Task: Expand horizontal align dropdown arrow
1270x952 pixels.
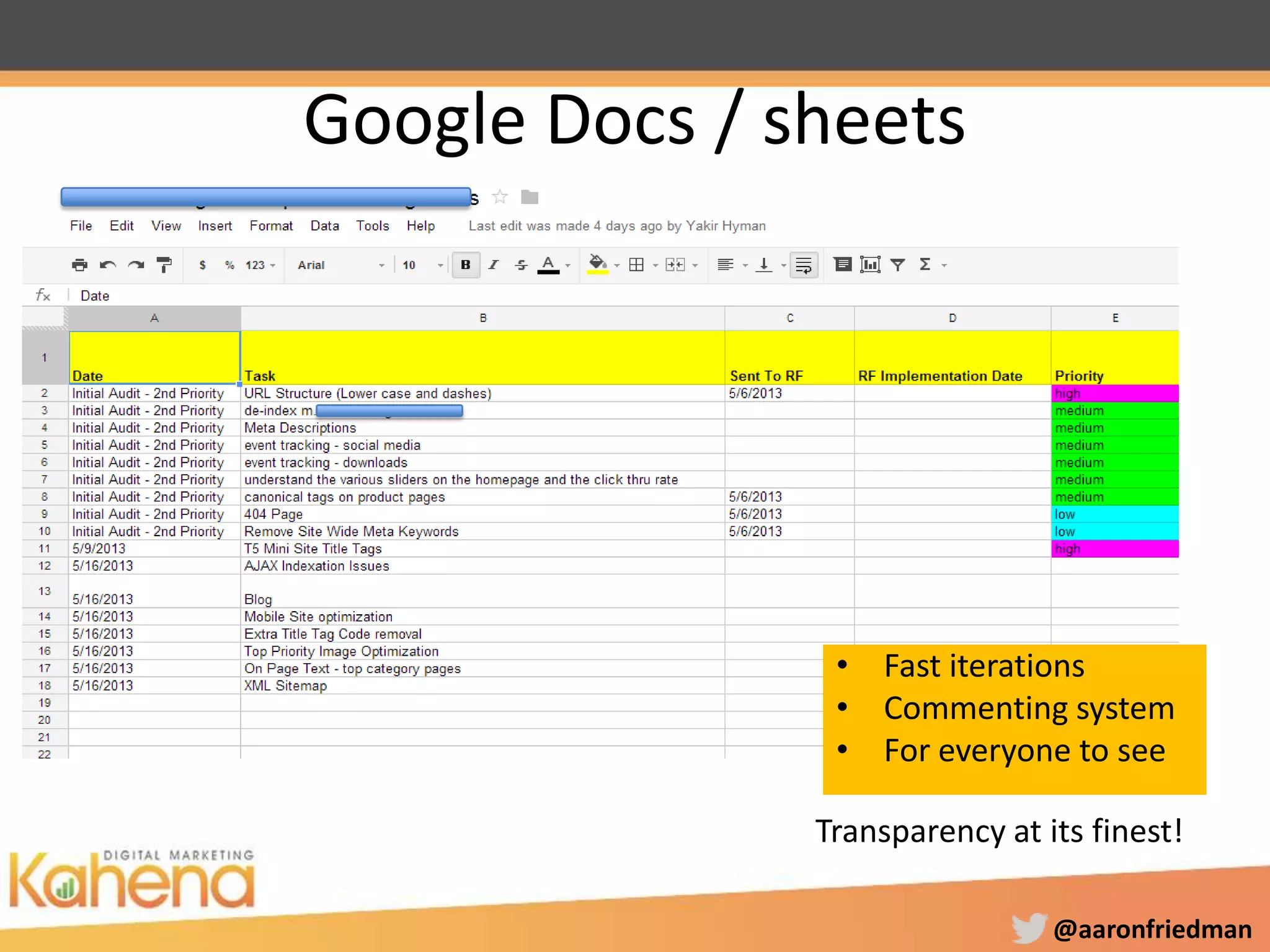Action: 745,266
